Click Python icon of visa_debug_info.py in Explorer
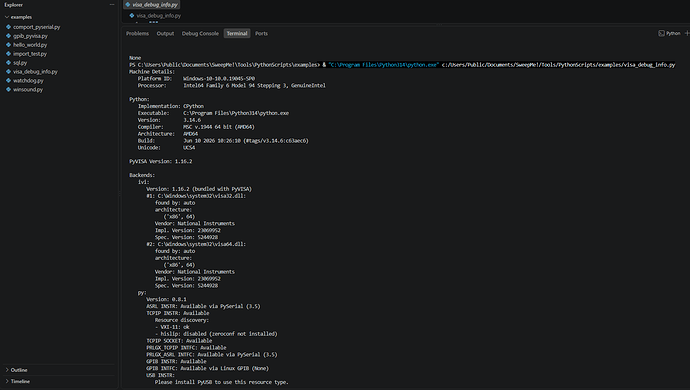 pos(8,71)
